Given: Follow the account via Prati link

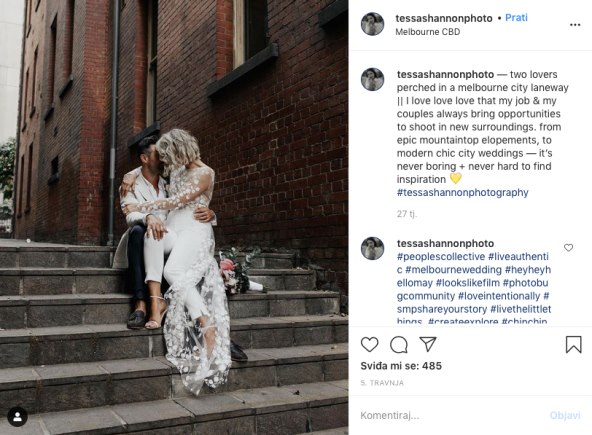Looking at the screenshot, I should (516, 18).
